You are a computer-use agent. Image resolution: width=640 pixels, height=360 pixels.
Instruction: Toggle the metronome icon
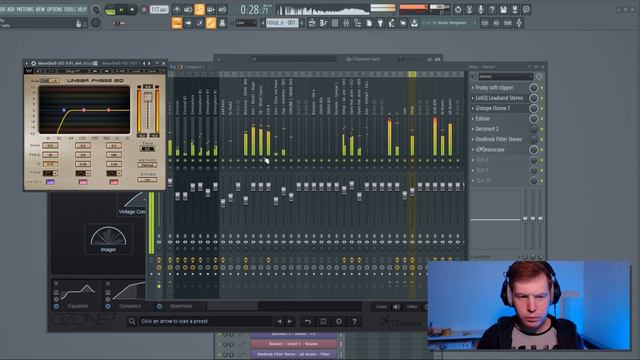(177, 9)
